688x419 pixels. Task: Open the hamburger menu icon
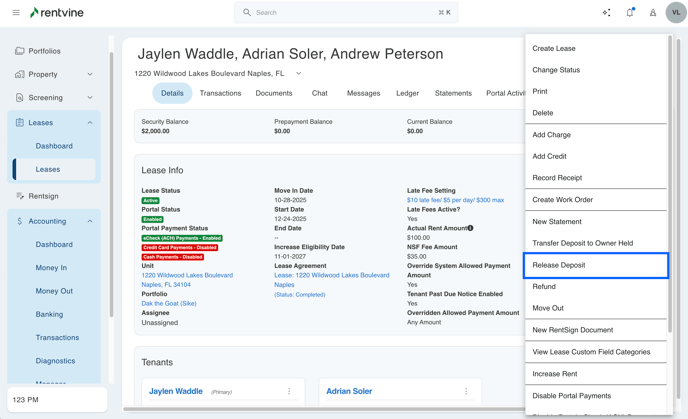[16, 13]
